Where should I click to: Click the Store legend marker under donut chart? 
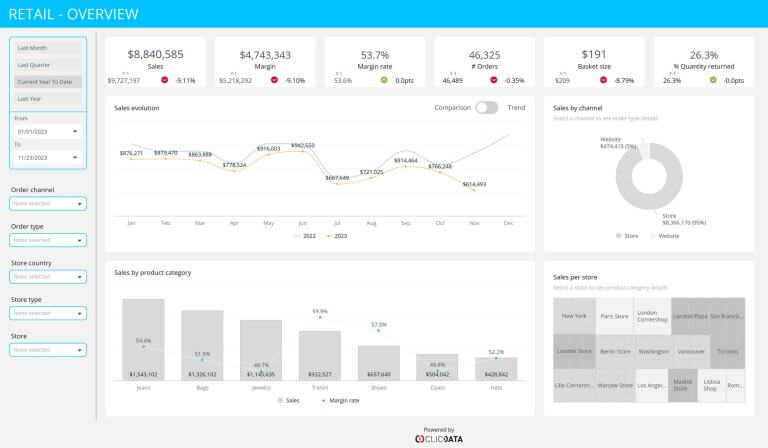point(619,236)
